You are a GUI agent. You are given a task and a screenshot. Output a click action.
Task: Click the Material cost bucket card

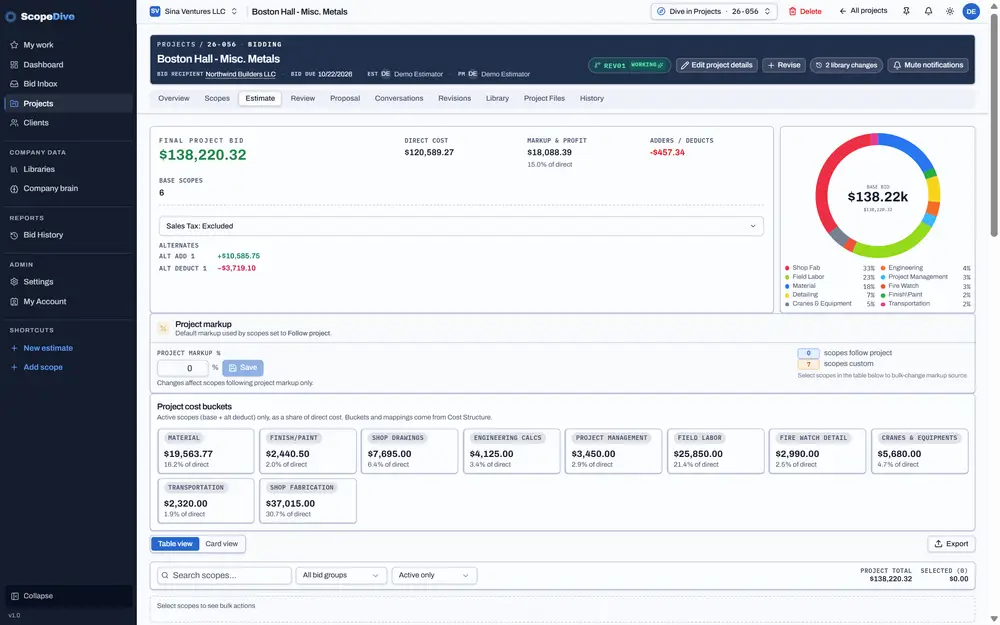pos(205,451)
